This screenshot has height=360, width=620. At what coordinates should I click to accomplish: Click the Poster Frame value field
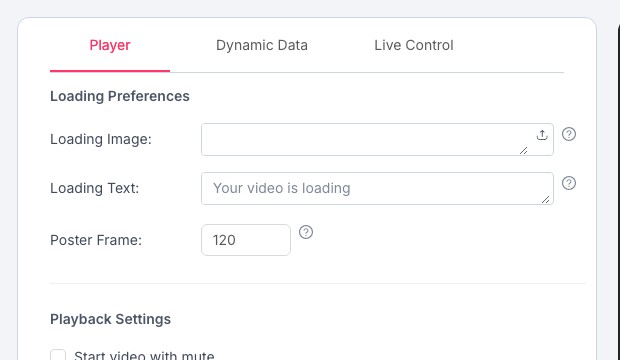pos(246,240)
